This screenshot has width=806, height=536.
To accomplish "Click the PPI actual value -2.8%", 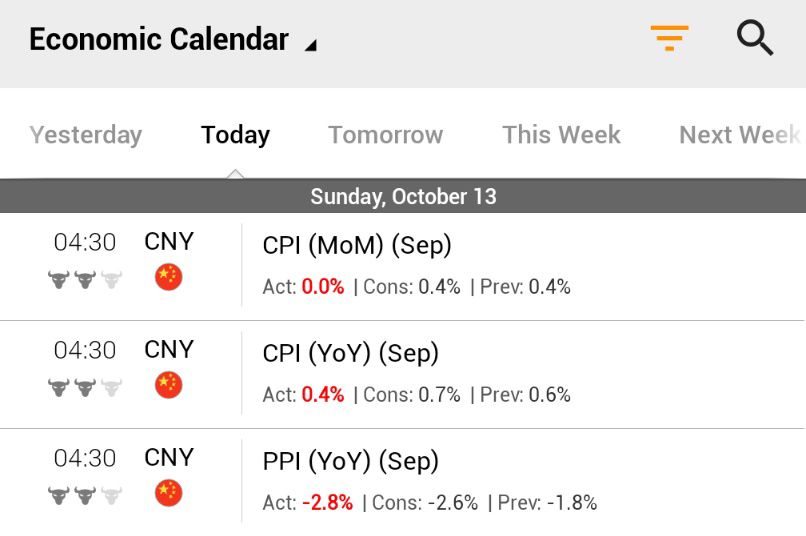I will click(x=327, y=503).
